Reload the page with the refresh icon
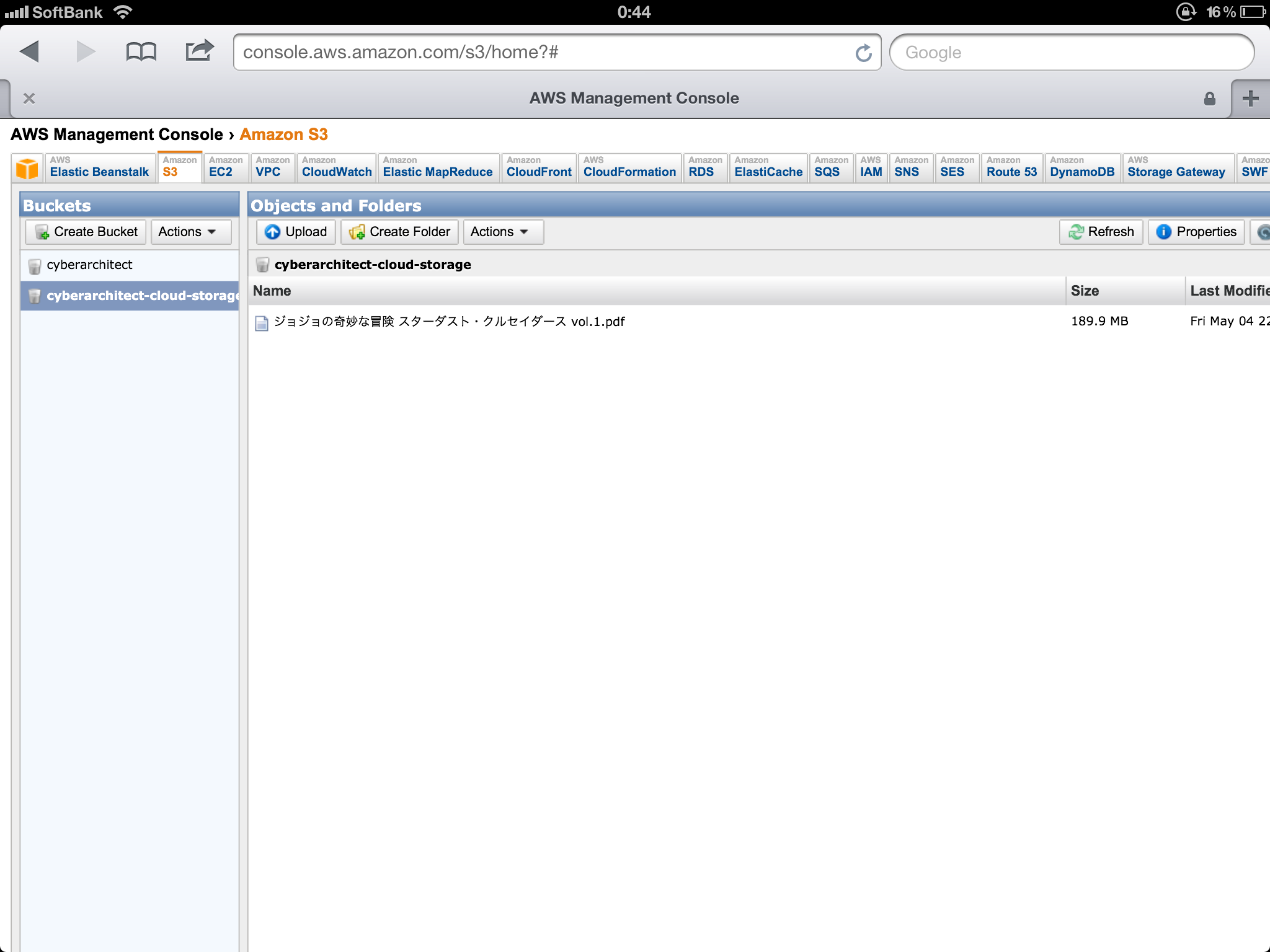This screenshot has height=952, width=1270. coord(863,53)
